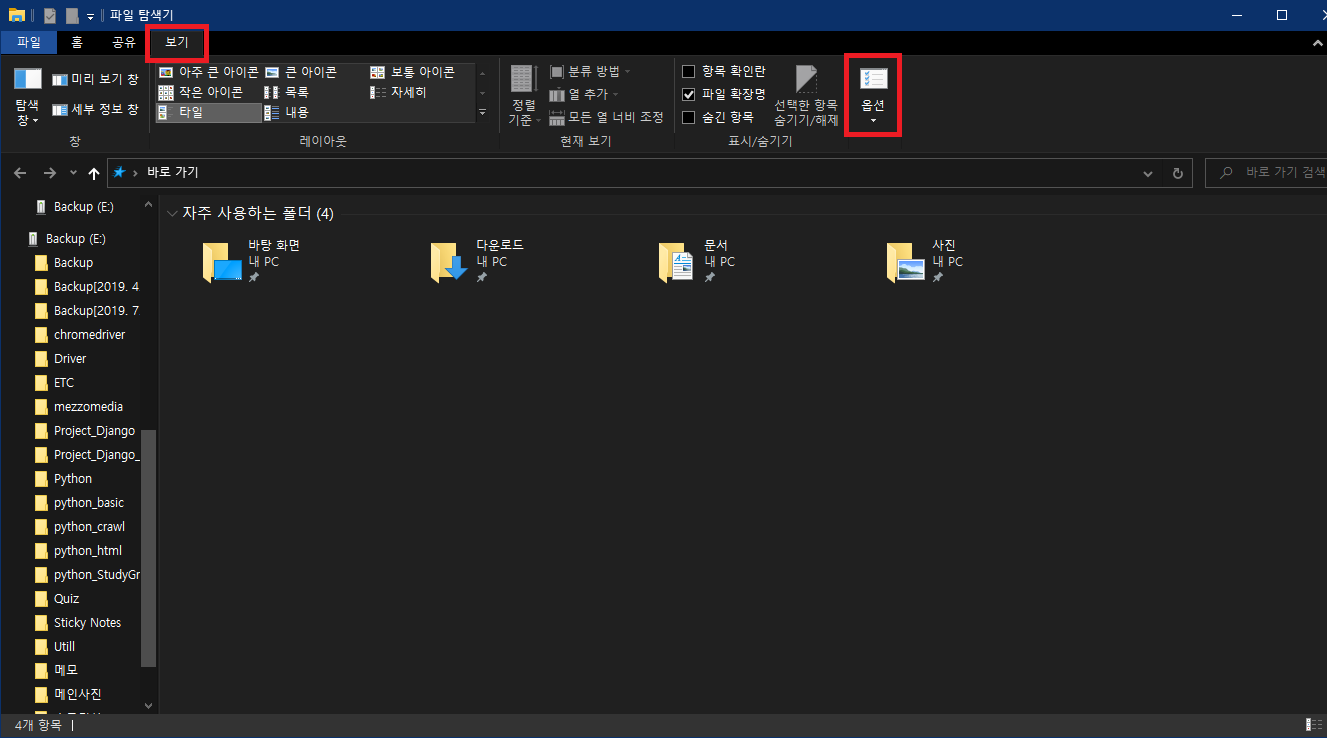
Task: Select the mezzomedia folder
Action: (x=86, y=407)
